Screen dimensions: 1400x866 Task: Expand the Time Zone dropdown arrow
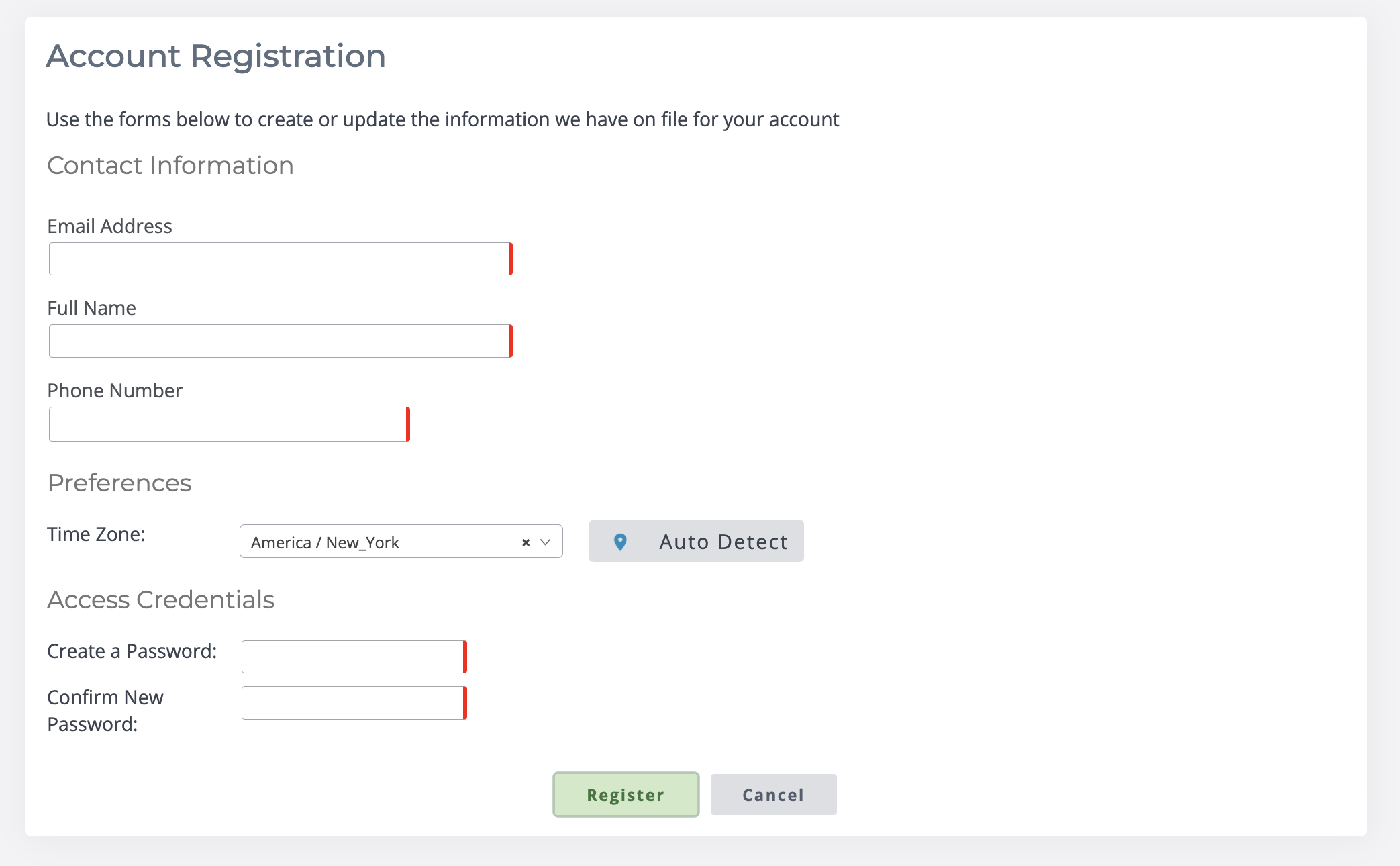point(546,542)
